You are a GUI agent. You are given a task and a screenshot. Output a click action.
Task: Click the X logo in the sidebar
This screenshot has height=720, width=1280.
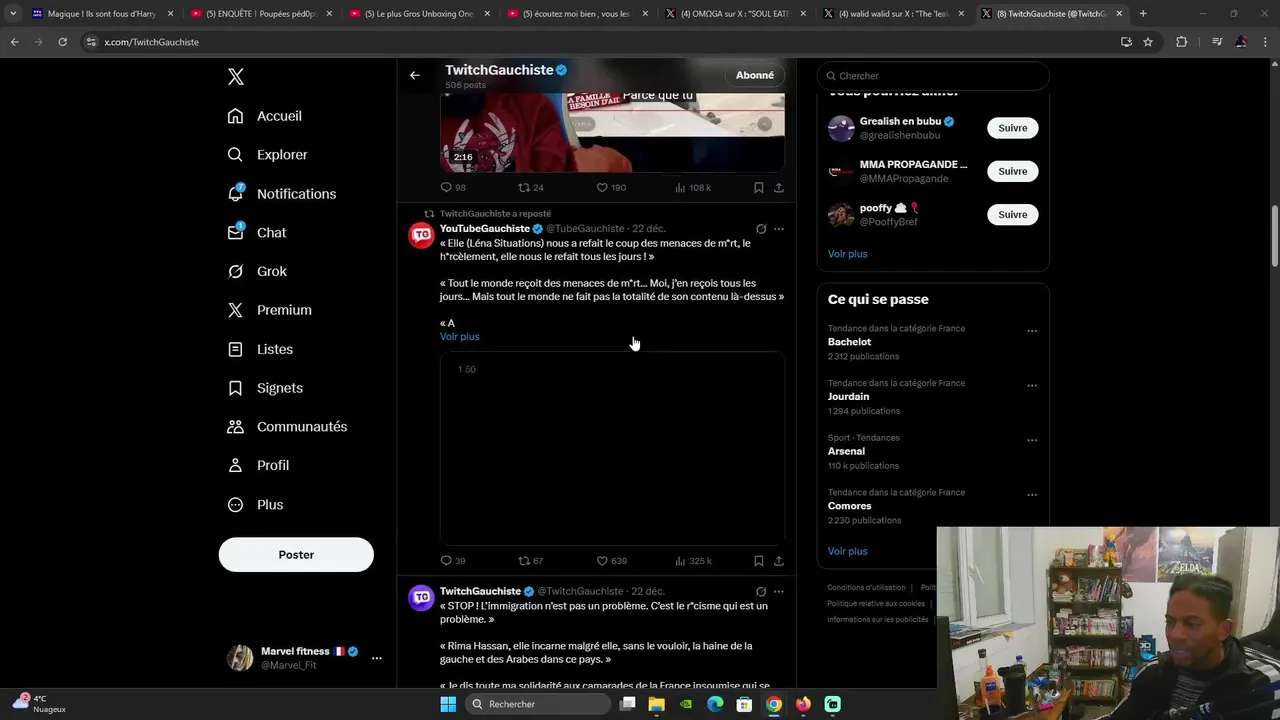236,77
